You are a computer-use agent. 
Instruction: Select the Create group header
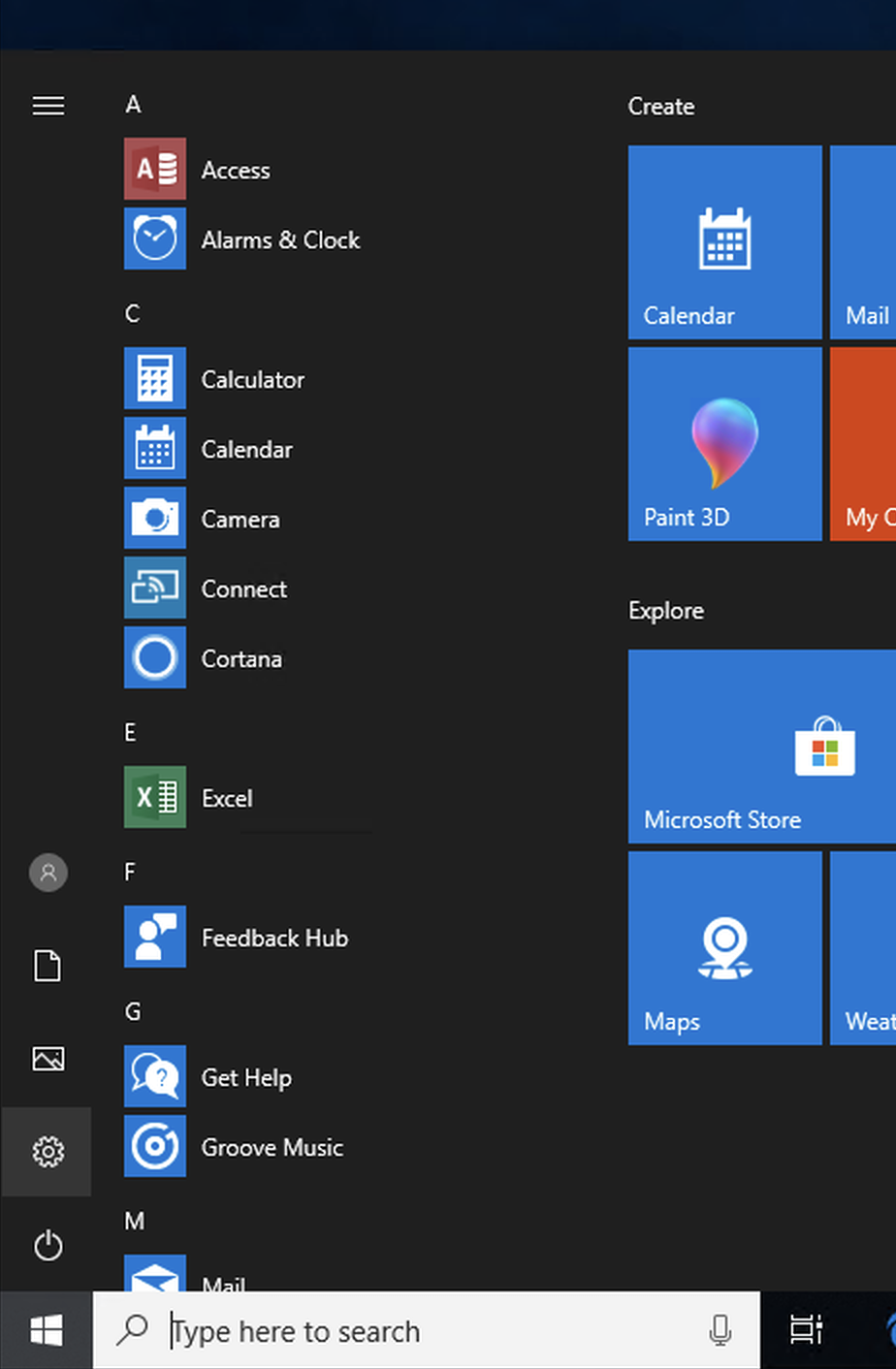pos(661,107)
